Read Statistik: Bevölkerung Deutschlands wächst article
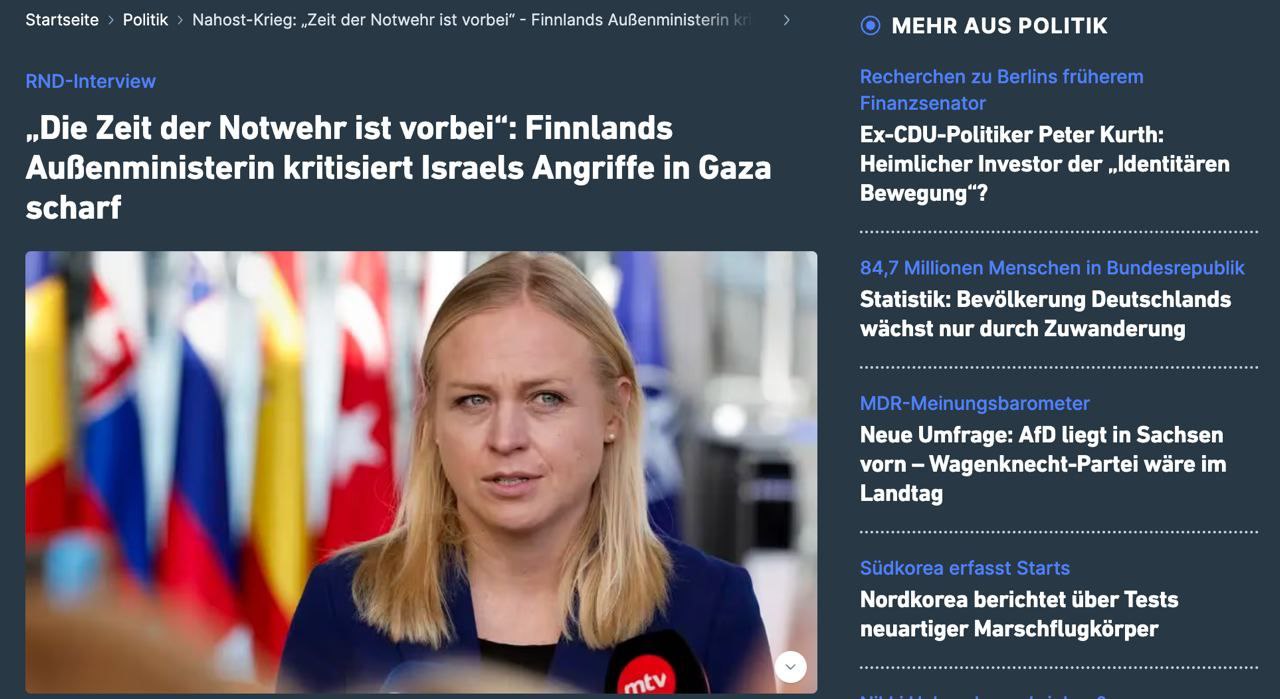 pos(1045,314)
